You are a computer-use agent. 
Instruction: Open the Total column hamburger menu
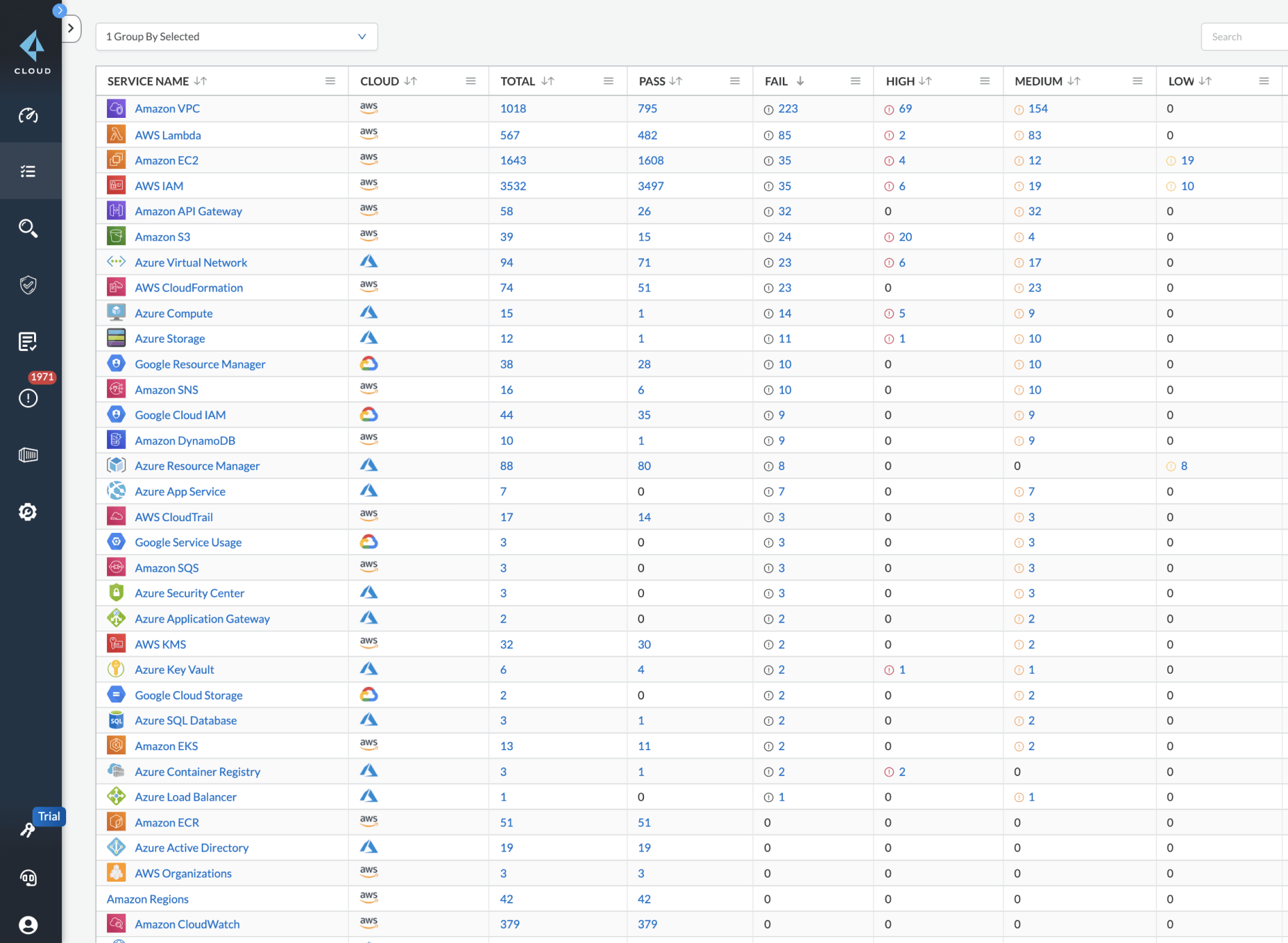[x=608, y=81]
